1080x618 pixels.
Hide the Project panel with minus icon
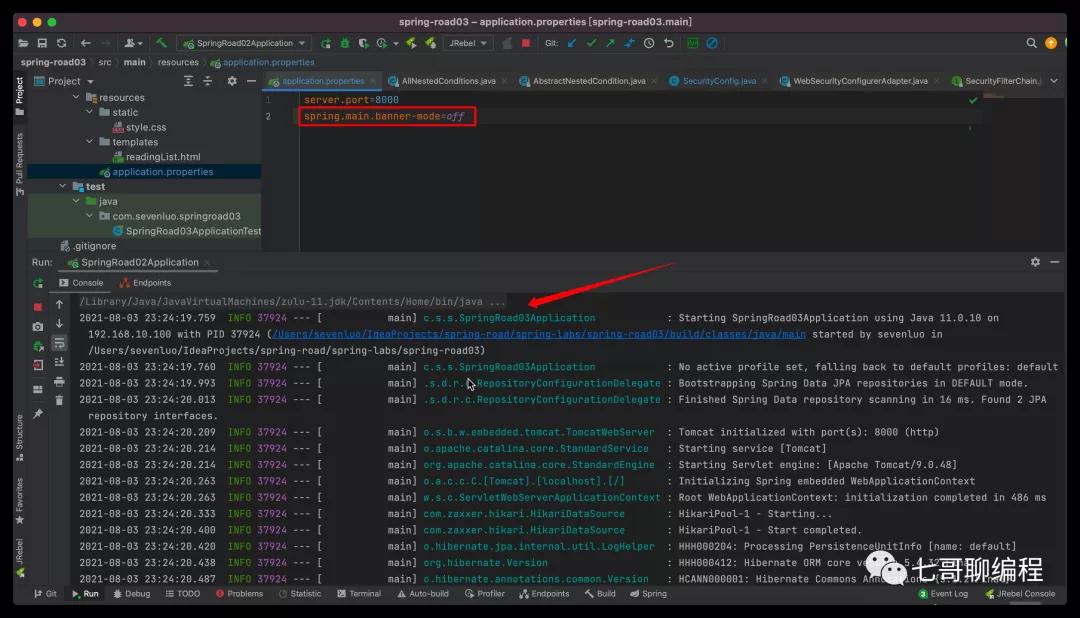pos(251,81)
